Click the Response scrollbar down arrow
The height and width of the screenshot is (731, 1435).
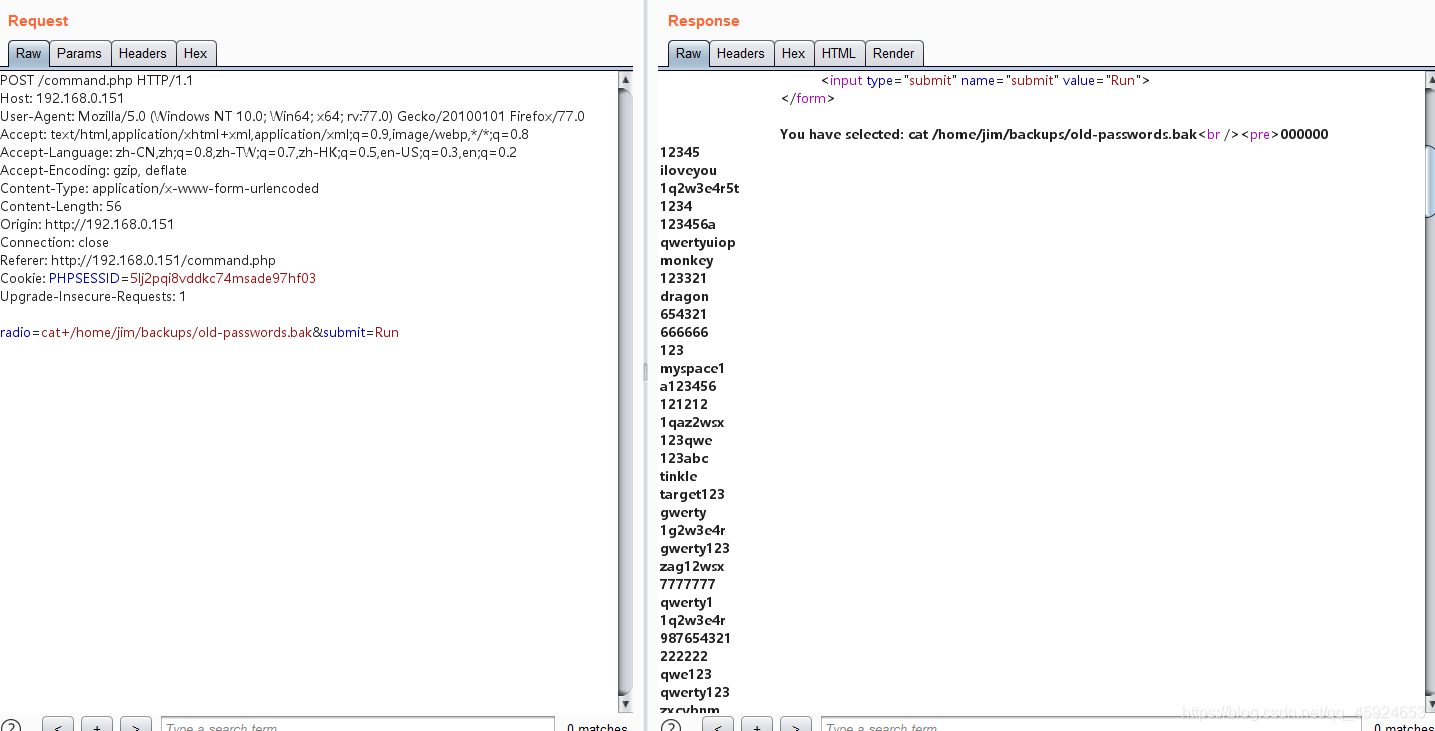[1430, 705]
